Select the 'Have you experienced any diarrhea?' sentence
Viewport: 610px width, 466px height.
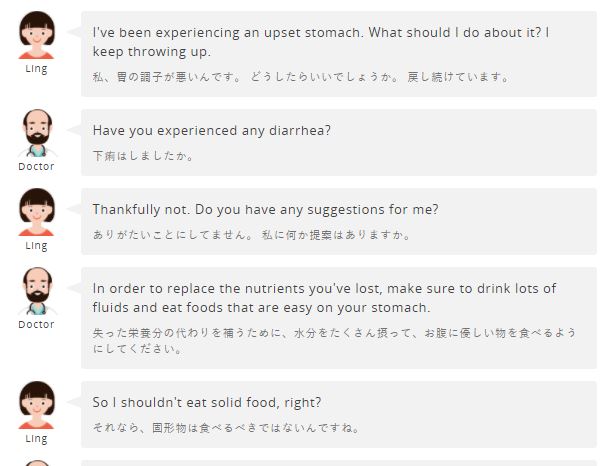[x=212, y=131]
